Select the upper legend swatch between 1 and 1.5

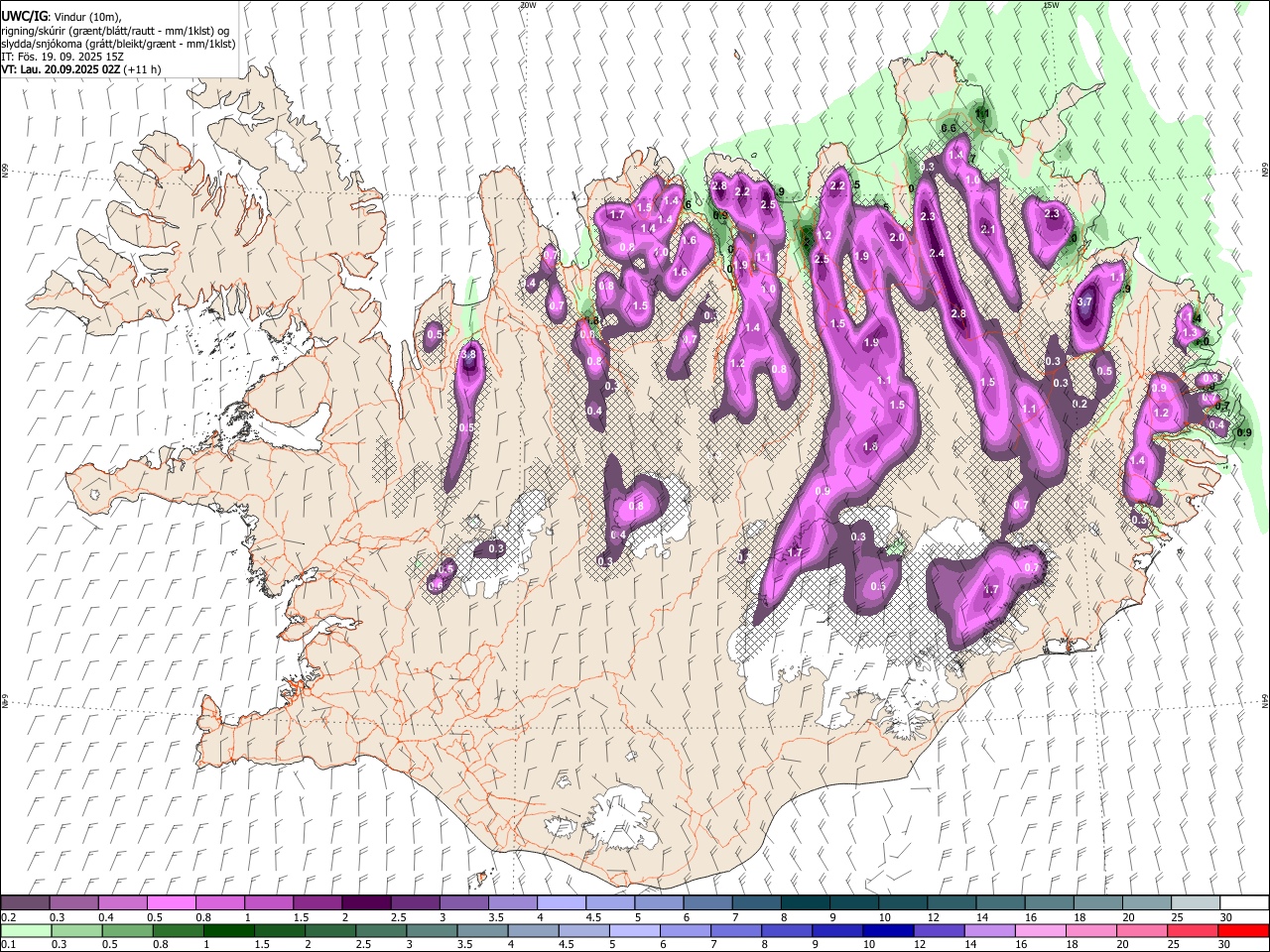pyautogui.click(x=268, y=902)
